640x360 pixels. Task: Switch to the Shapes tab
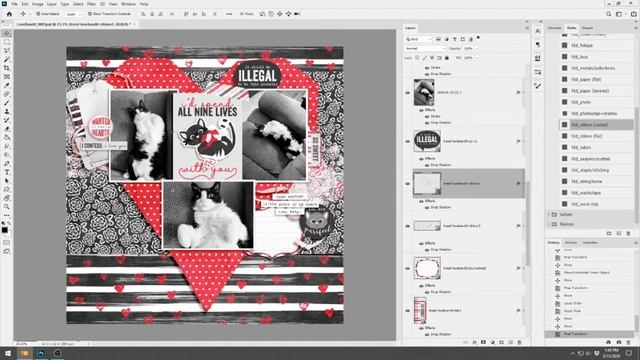587,28
